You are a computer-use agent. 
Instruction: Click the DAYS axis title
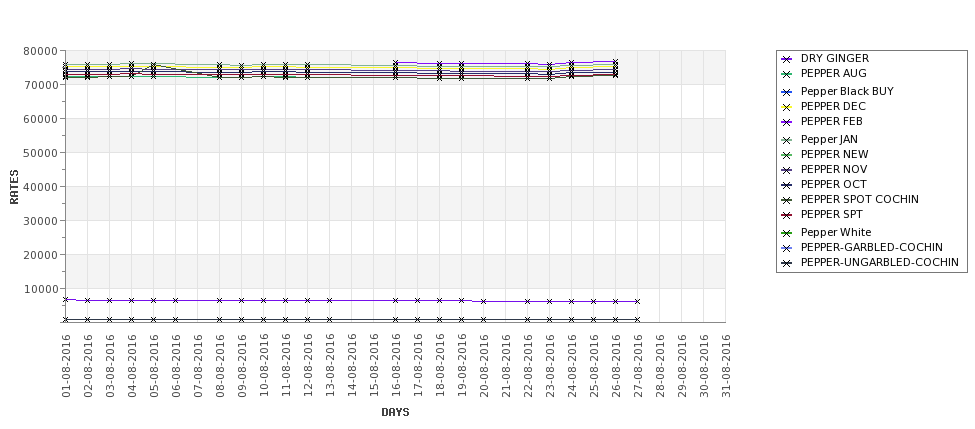(x=395, y=412)
